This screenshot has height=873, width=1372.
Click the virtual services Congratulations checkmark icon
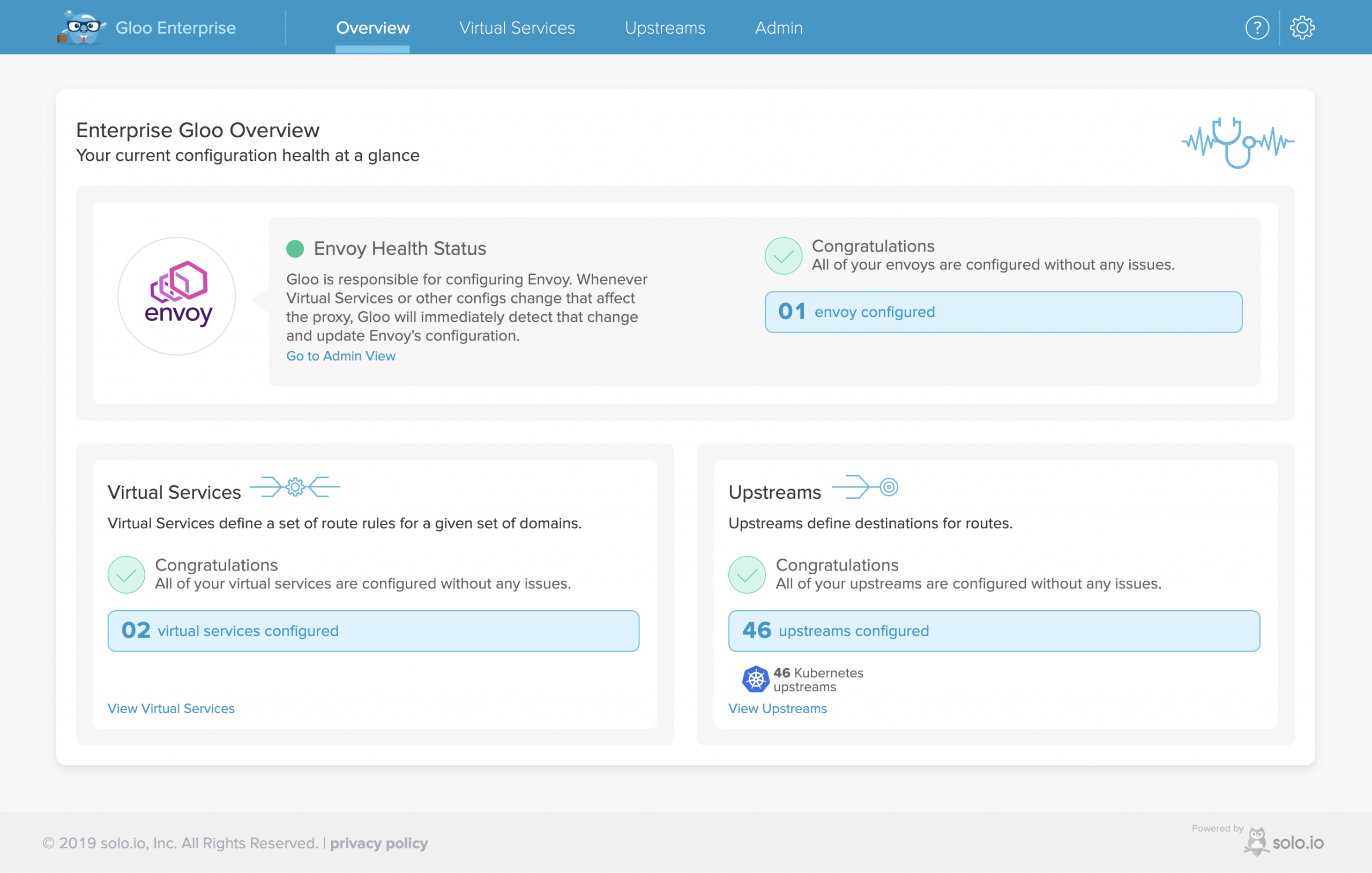point(126,574)
